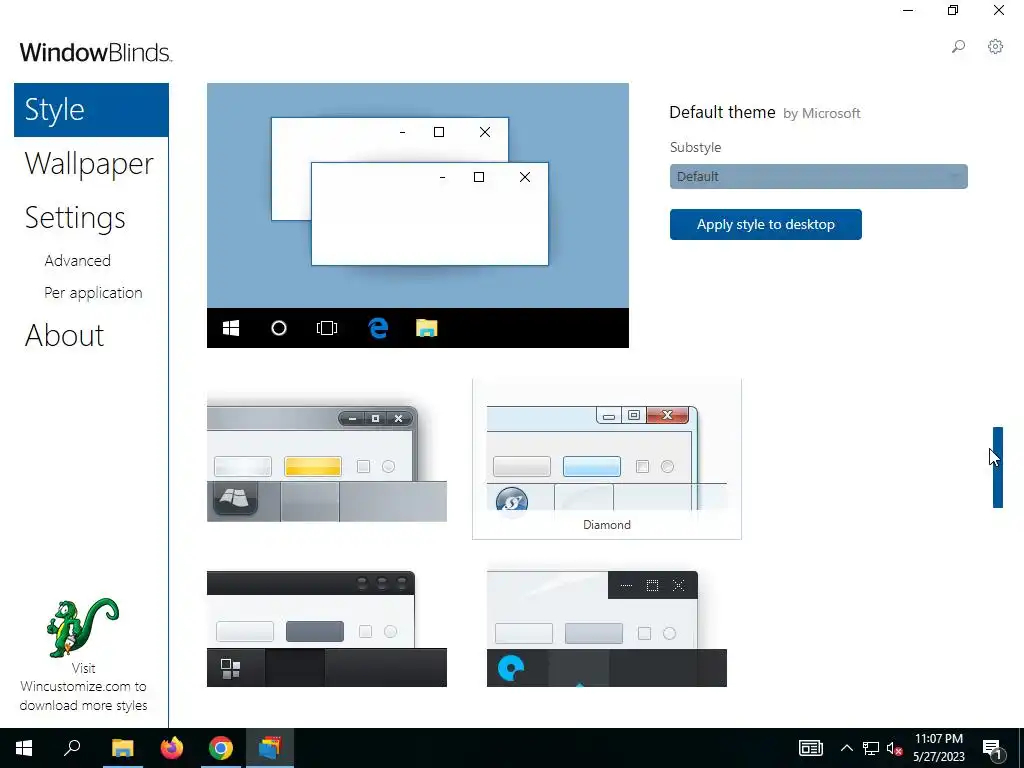Visit Wincustomize.com to download more styles
The width and height of the screenshot is (1024, 768).
click(x=84, y=687)
